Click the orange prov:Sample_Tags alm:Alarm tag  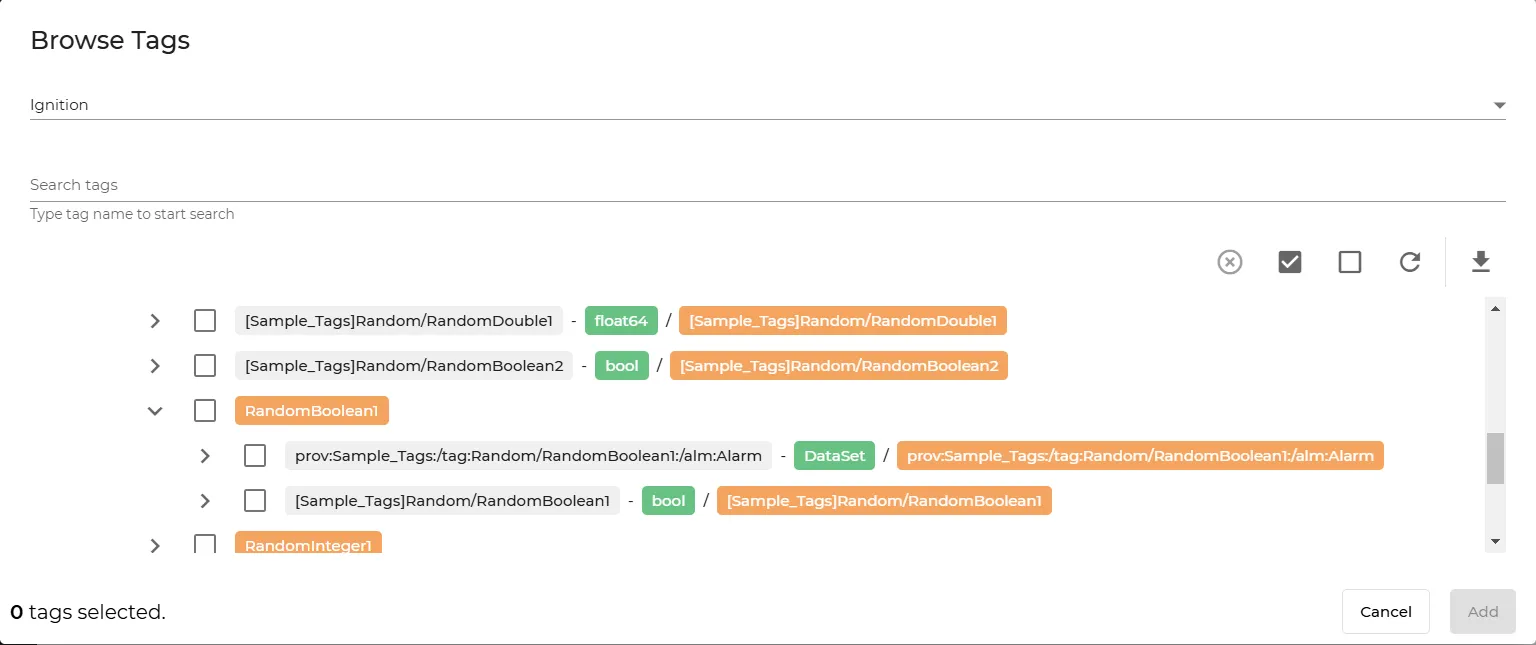tap(1140, 456)
